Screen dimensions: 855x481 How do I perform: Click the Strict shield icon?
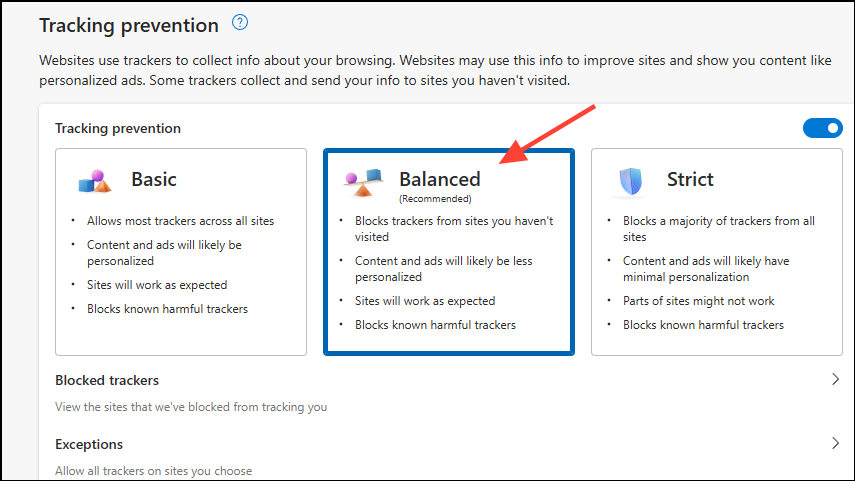pos(631,181)
